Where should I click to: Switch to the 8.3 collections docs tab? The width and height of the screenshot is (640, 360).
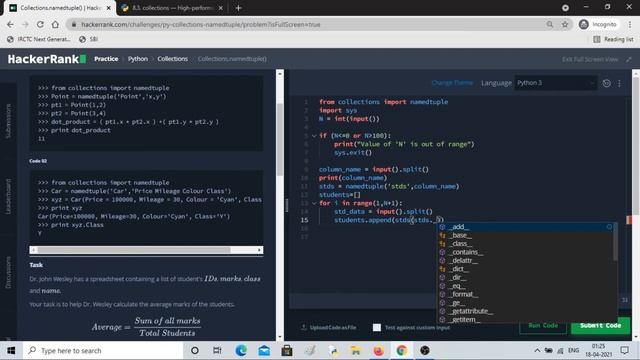point(172,8)
